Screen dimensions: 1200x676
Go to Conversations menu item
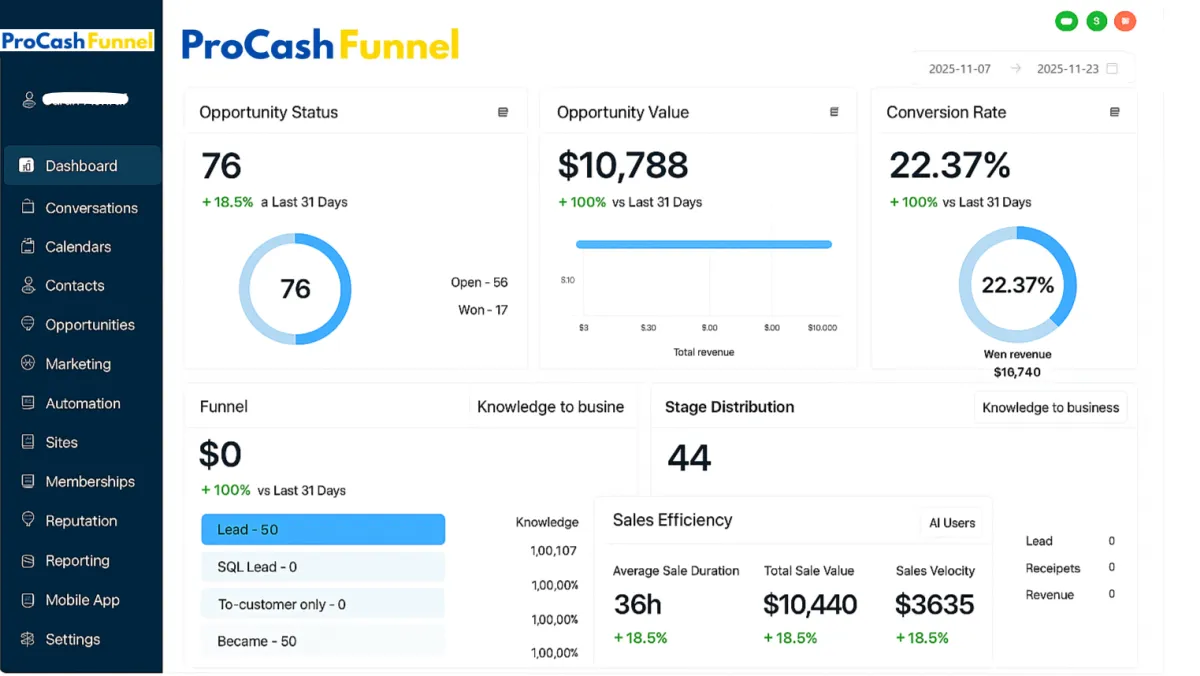coord(91,208)
